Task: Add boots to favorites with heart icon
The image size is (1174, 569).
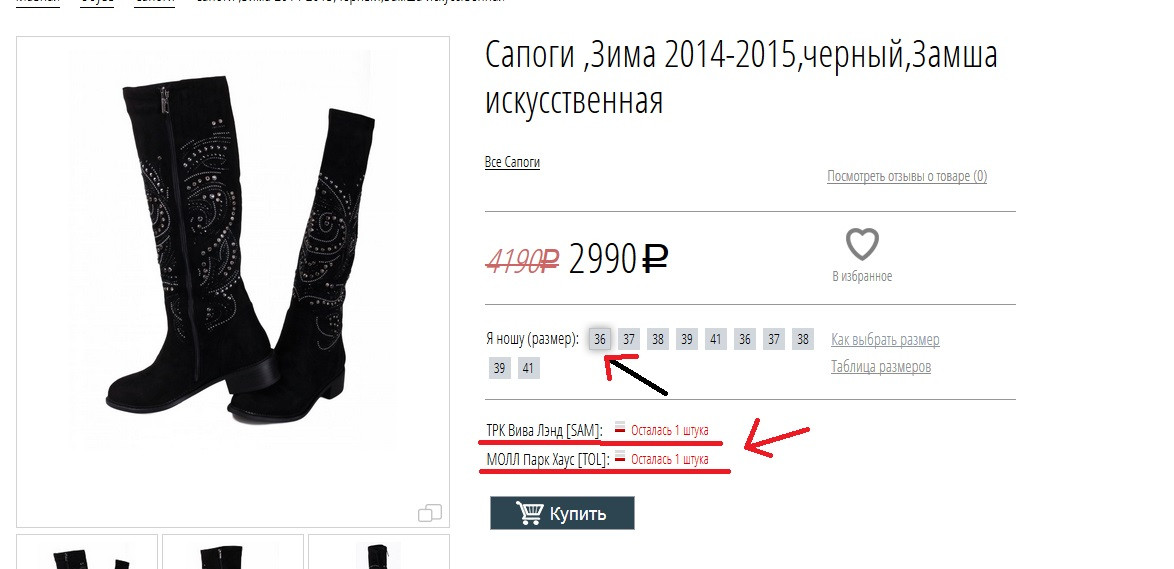Action: [x=862, y=244]
